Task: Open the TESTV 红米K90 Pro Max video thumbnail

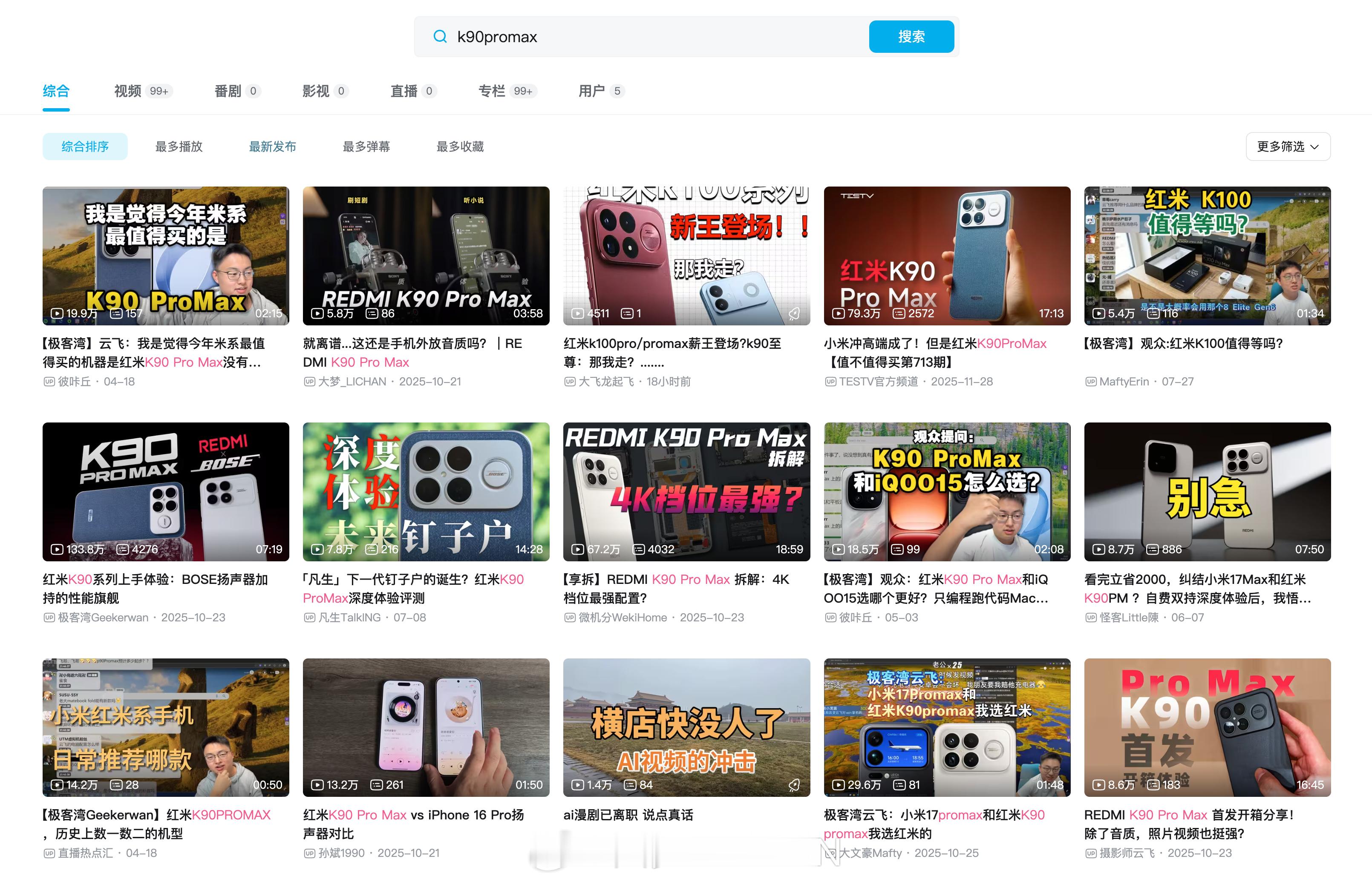Action: (947, 256)
